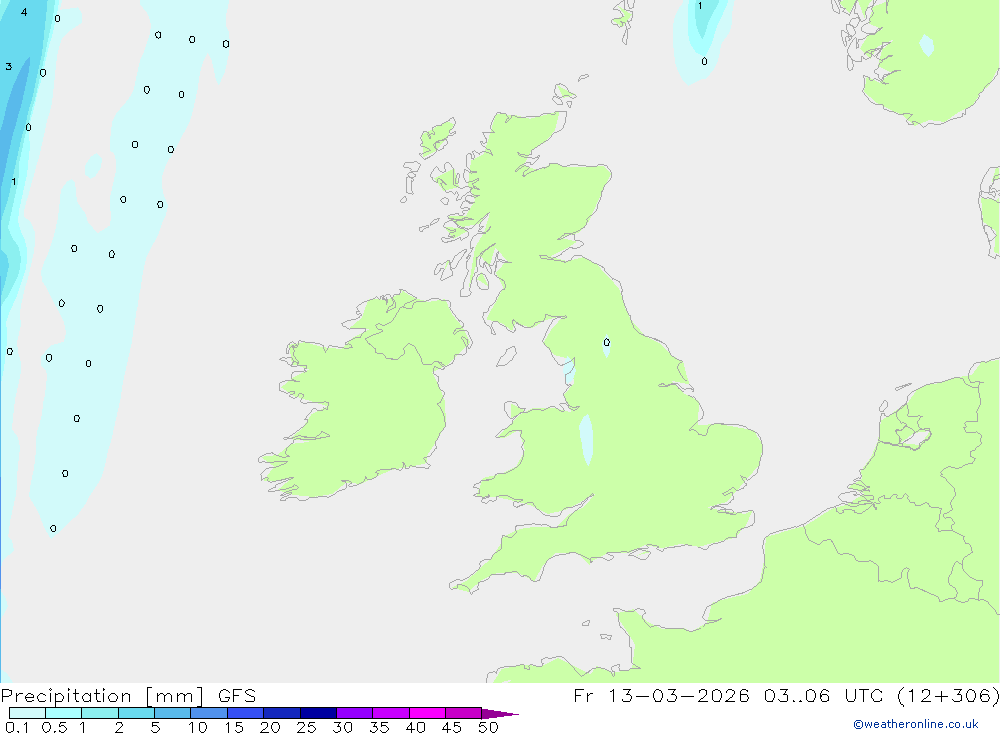Click the '35' legend scale label
The image size is (1000, 733).
point(379,727)
